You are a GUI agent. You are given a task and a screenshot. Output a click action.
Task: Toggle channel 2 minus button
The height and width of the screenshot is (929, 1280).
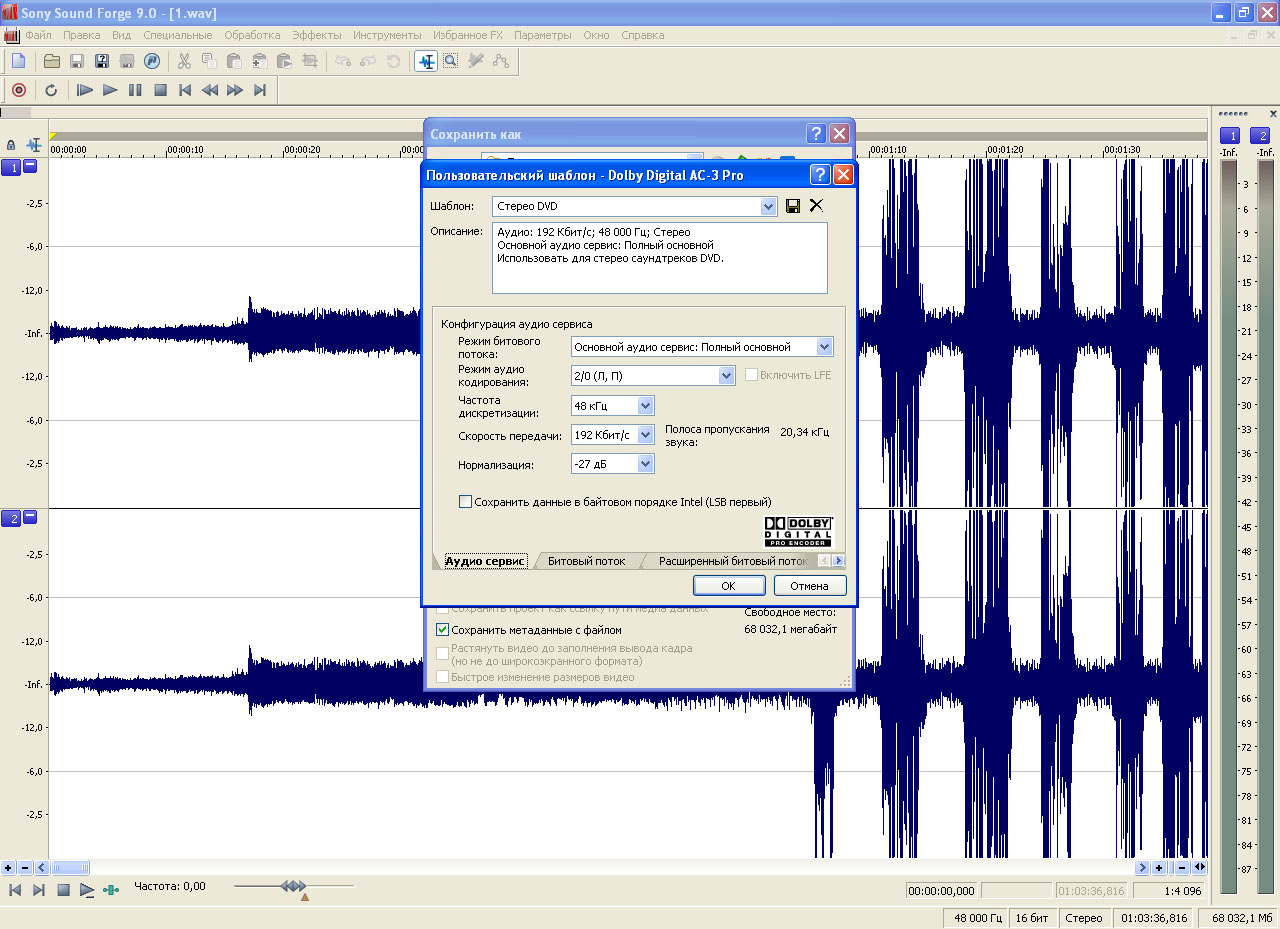(x=30, y=517)
